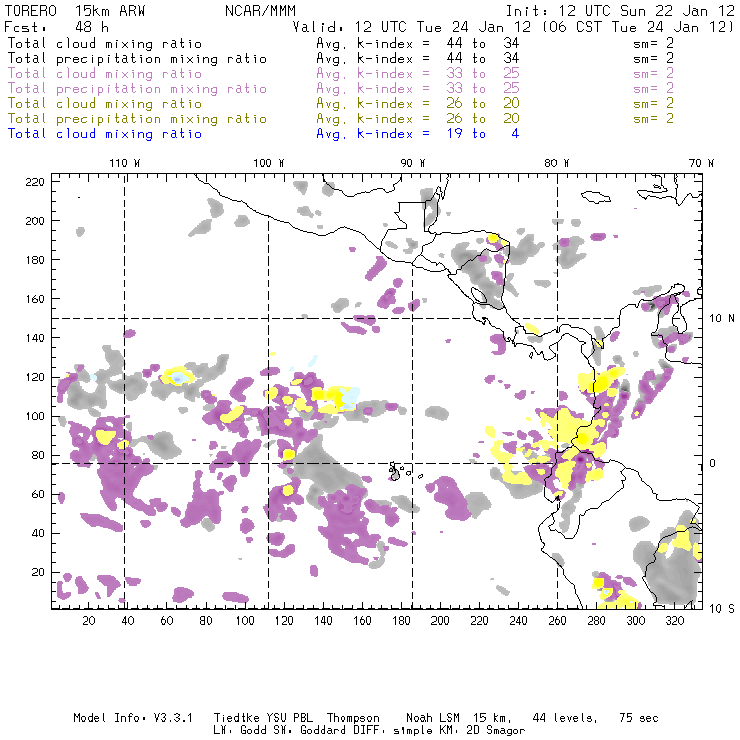This screenshot has width=740, height=740.
Task: Click the x-axis tick label '180'
Action: click(401, 621)
